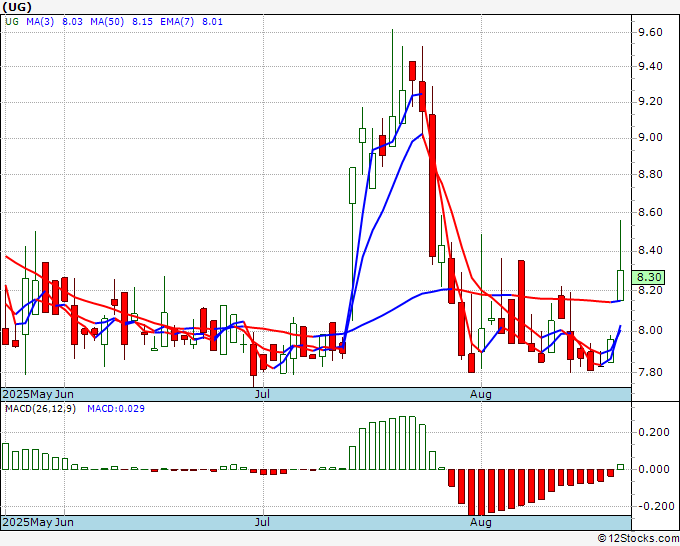Click the MA(50) value 8.15

[x=142, y=22]
